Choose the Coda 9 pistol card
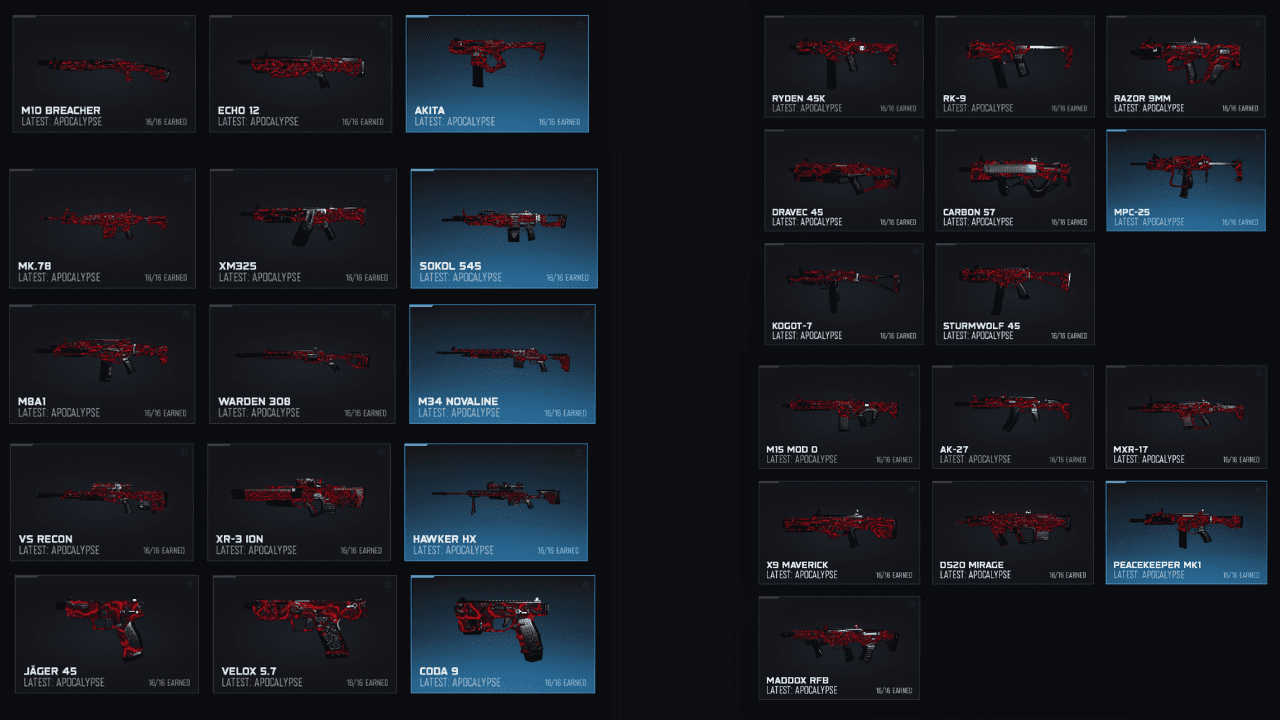The image size is (1280, 720). (x=503, y=634)
